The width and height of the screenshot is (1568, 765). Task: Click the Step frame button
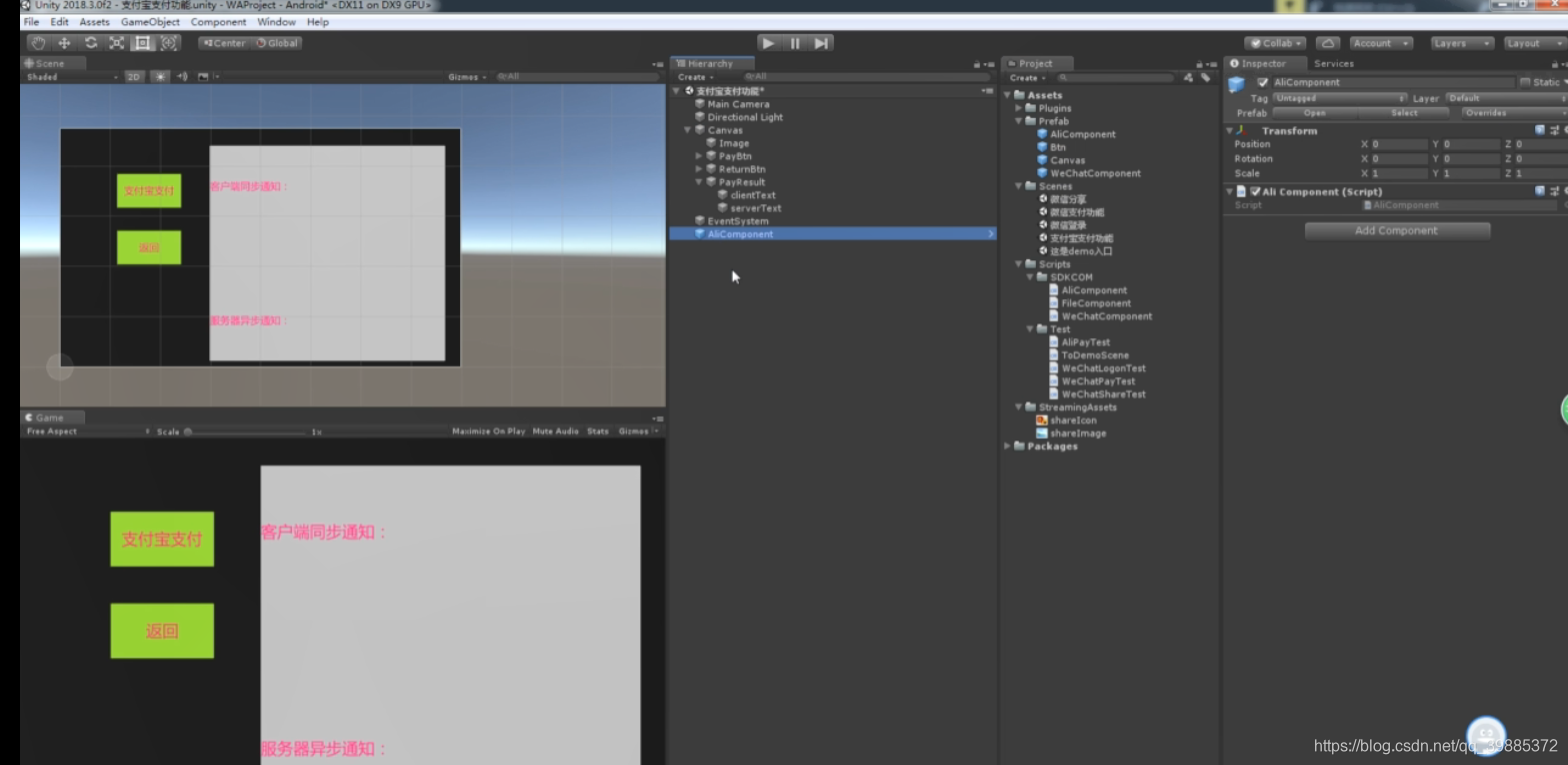coord(821,43)
